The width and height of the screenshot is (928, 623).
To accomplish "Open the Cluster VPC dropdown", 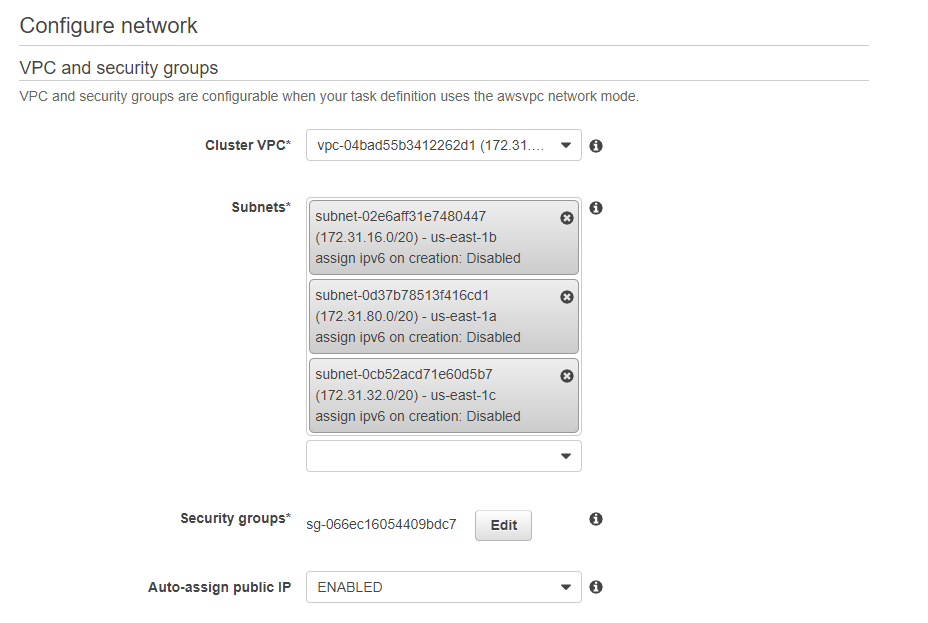I will (444, 145).
